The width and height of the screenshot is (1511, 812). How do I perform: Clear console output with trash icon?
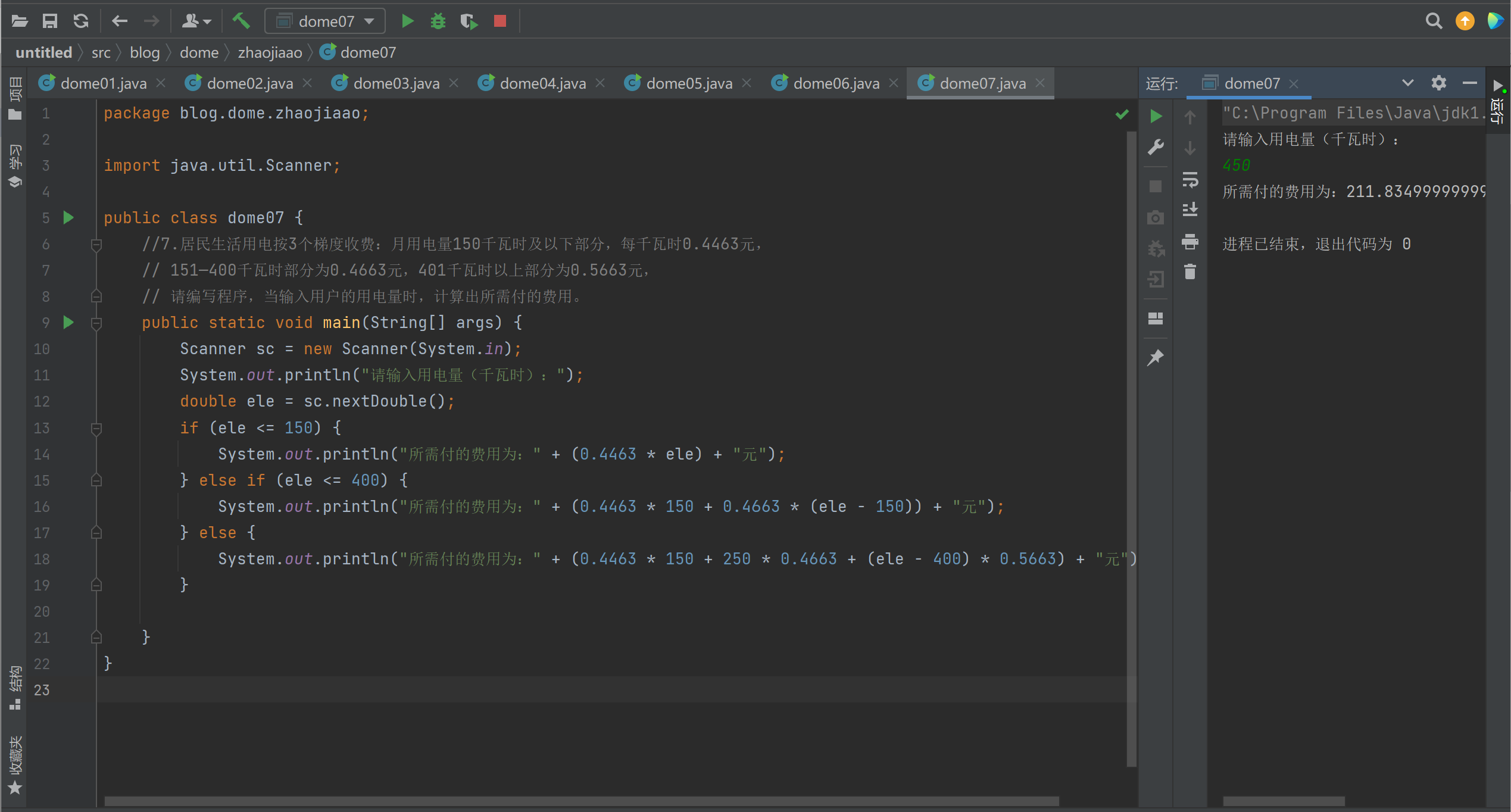click(1190, 272)
